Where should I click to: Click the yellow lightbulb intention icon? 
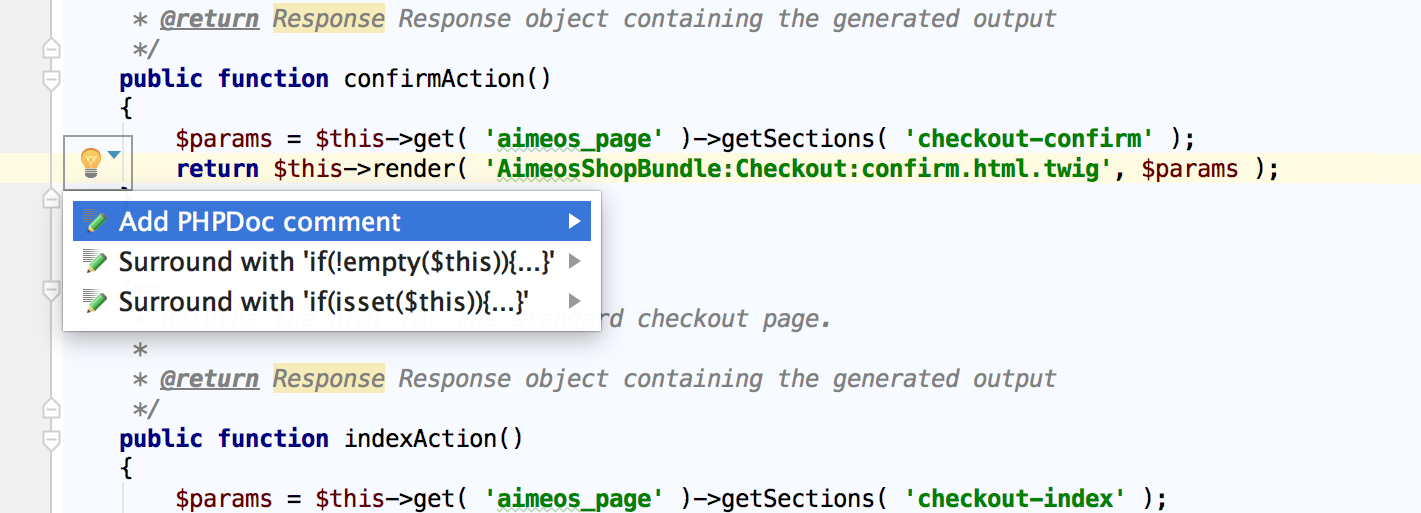90,162
